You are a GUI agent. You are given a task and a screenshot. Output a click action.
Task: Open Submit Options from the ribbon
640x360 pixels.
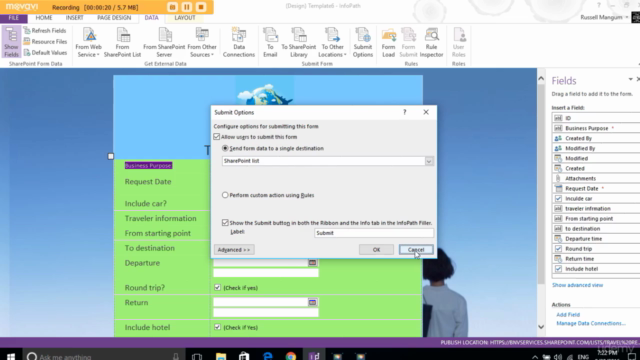363,42
